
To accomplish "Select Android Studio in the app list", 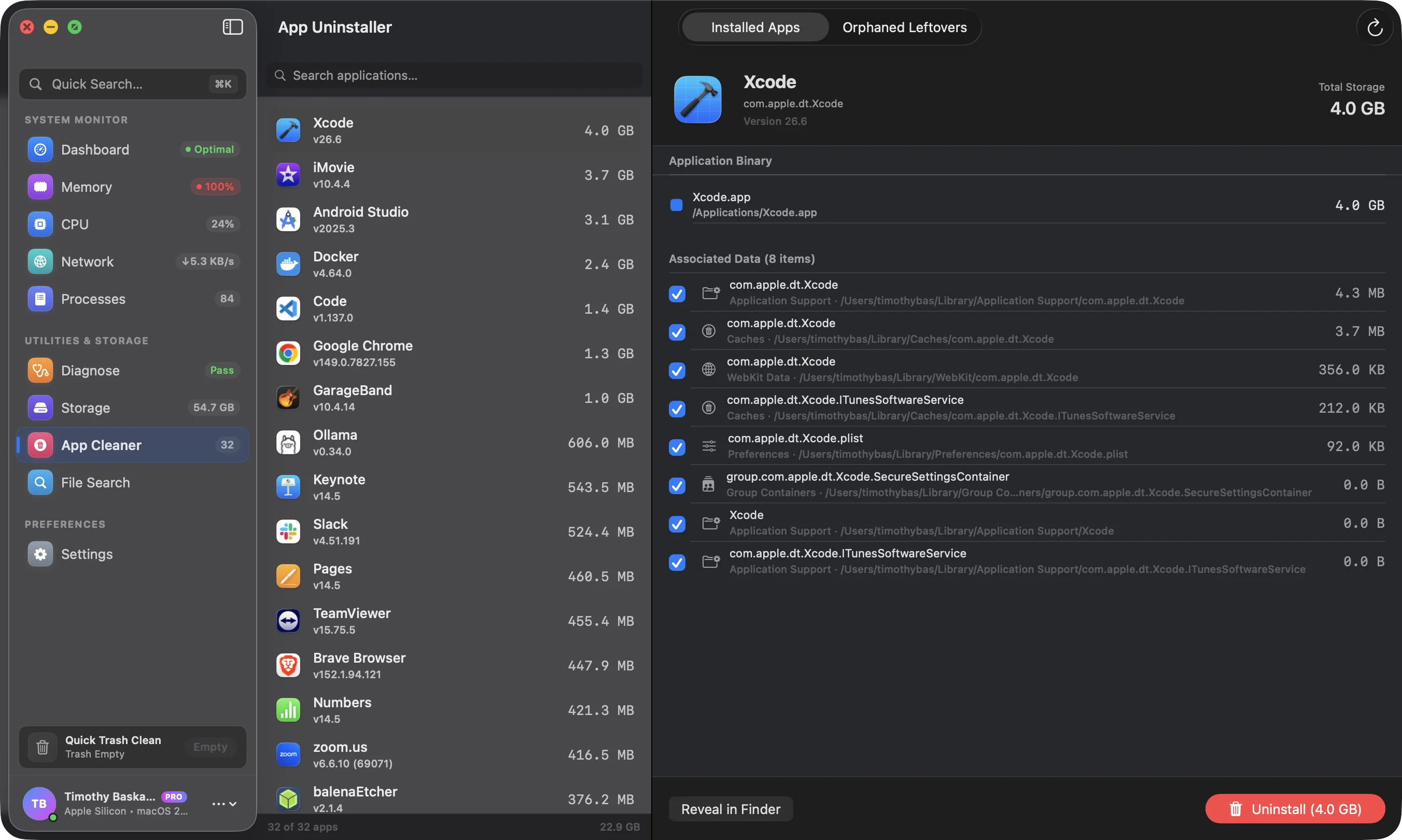I will [x=455, y=220].
